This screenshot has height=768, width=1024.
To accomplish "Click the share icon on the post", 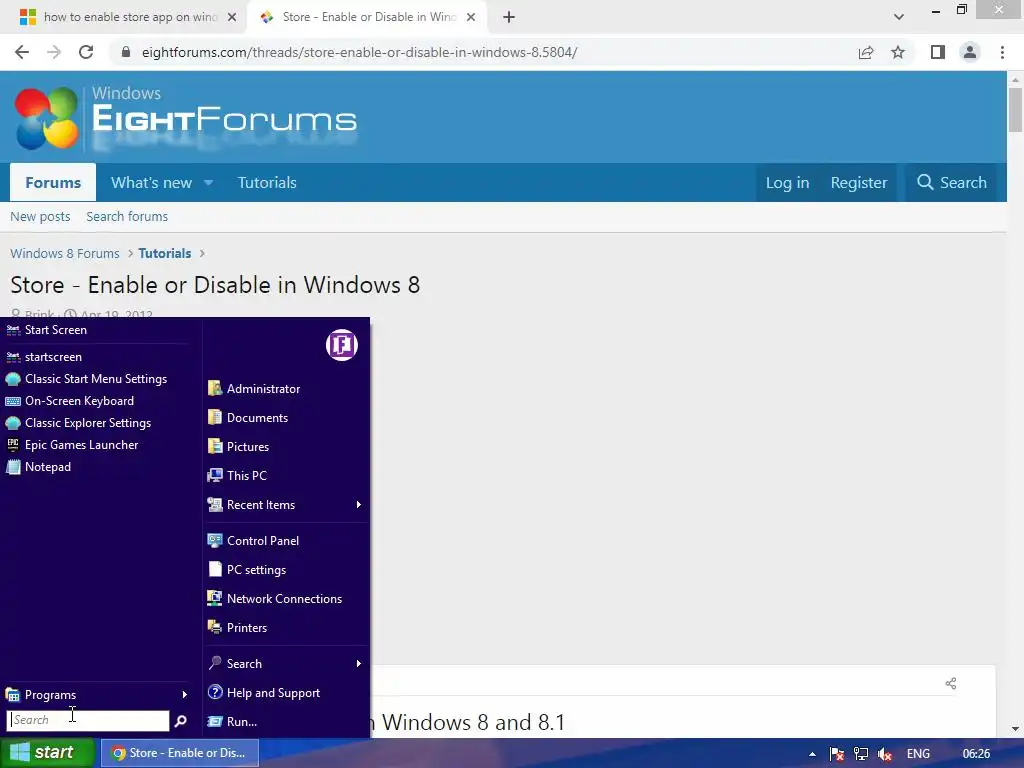I will point(951,684).
